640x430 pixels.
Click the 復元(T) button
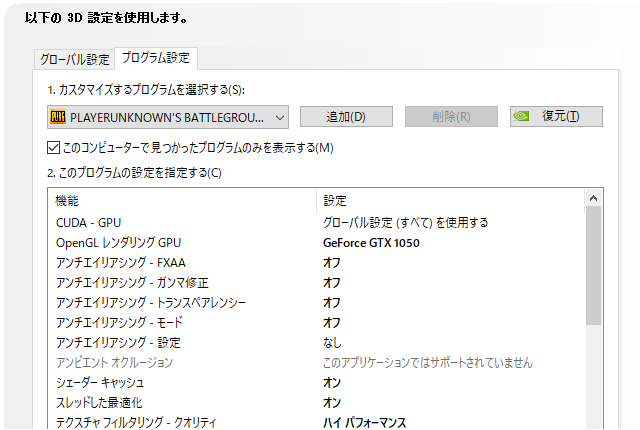556,117
